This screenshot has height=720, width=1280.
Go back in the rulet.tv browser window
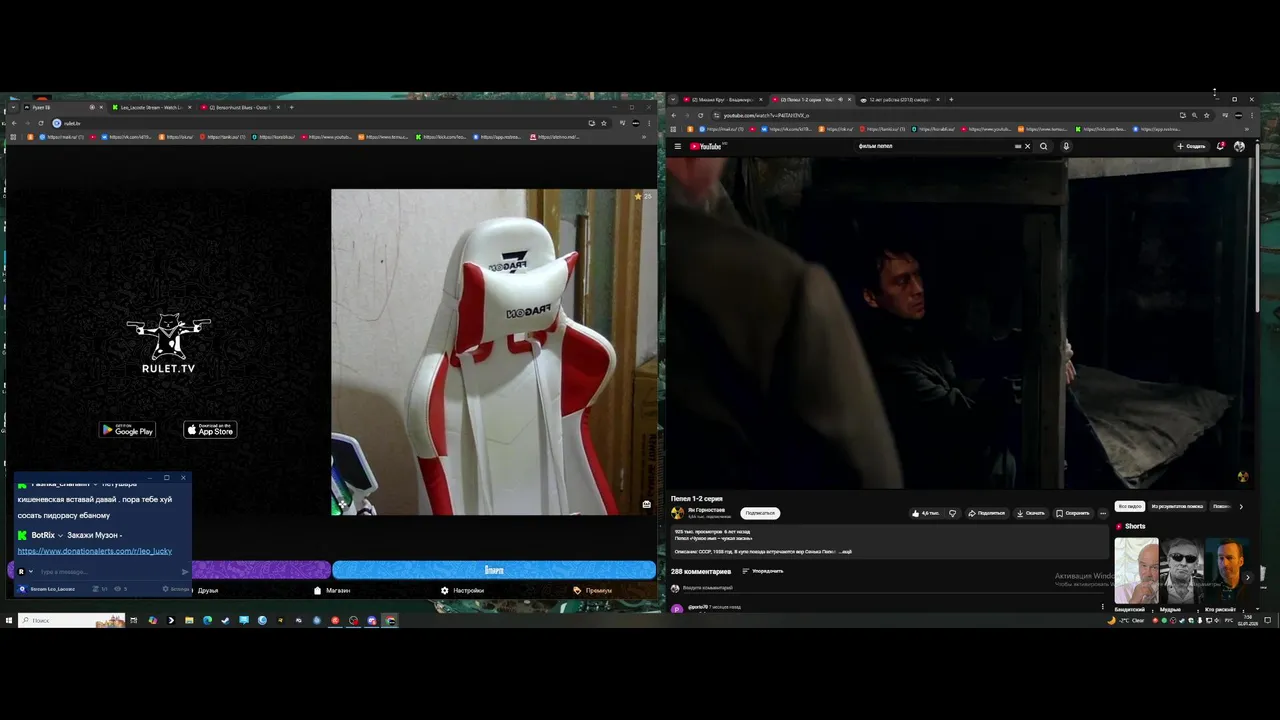pyautogui.click(x=13, y=123)
